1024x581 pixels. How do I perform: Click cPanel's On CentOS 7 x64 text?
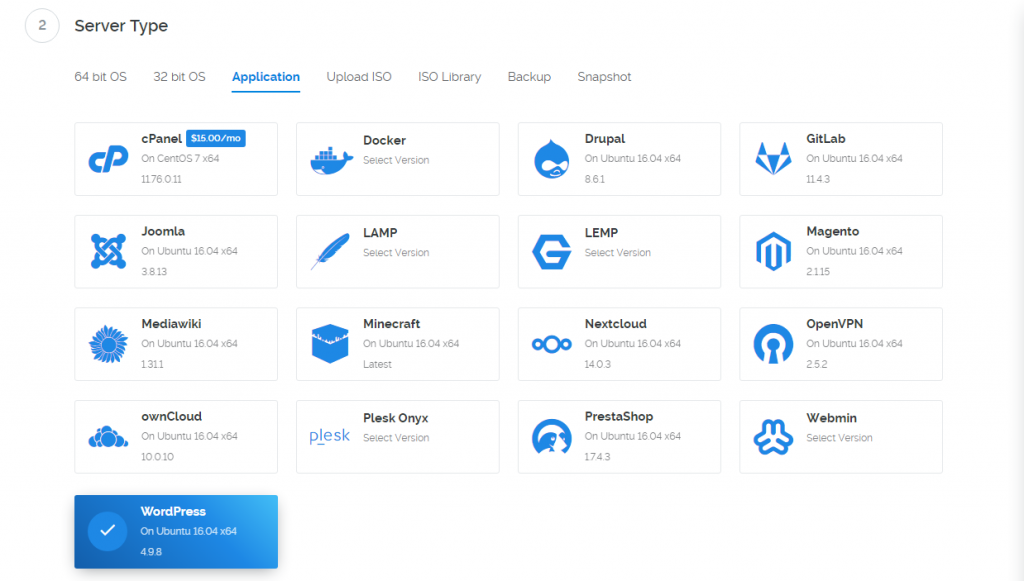point(180,159)
